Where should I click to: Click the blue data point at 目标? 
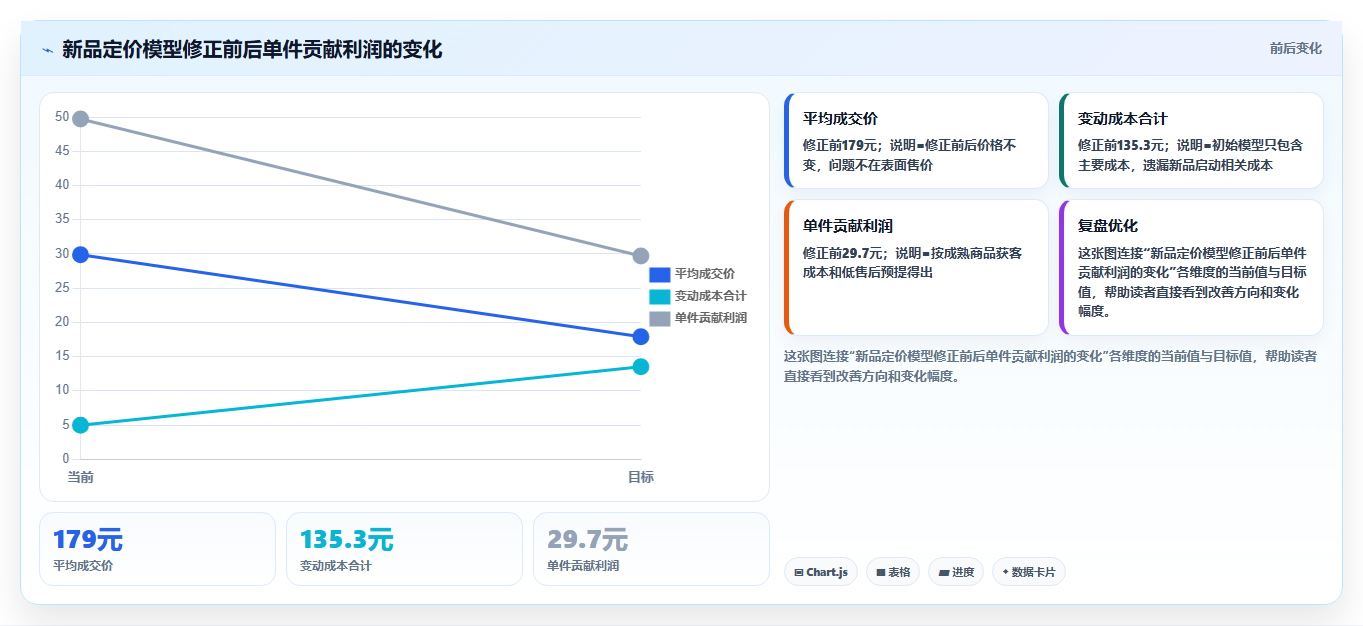[x=641, y=337]
